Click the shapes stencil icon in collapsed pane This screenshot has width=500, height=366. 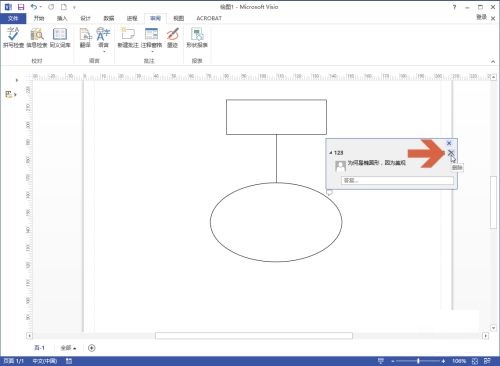click(9, 95)
